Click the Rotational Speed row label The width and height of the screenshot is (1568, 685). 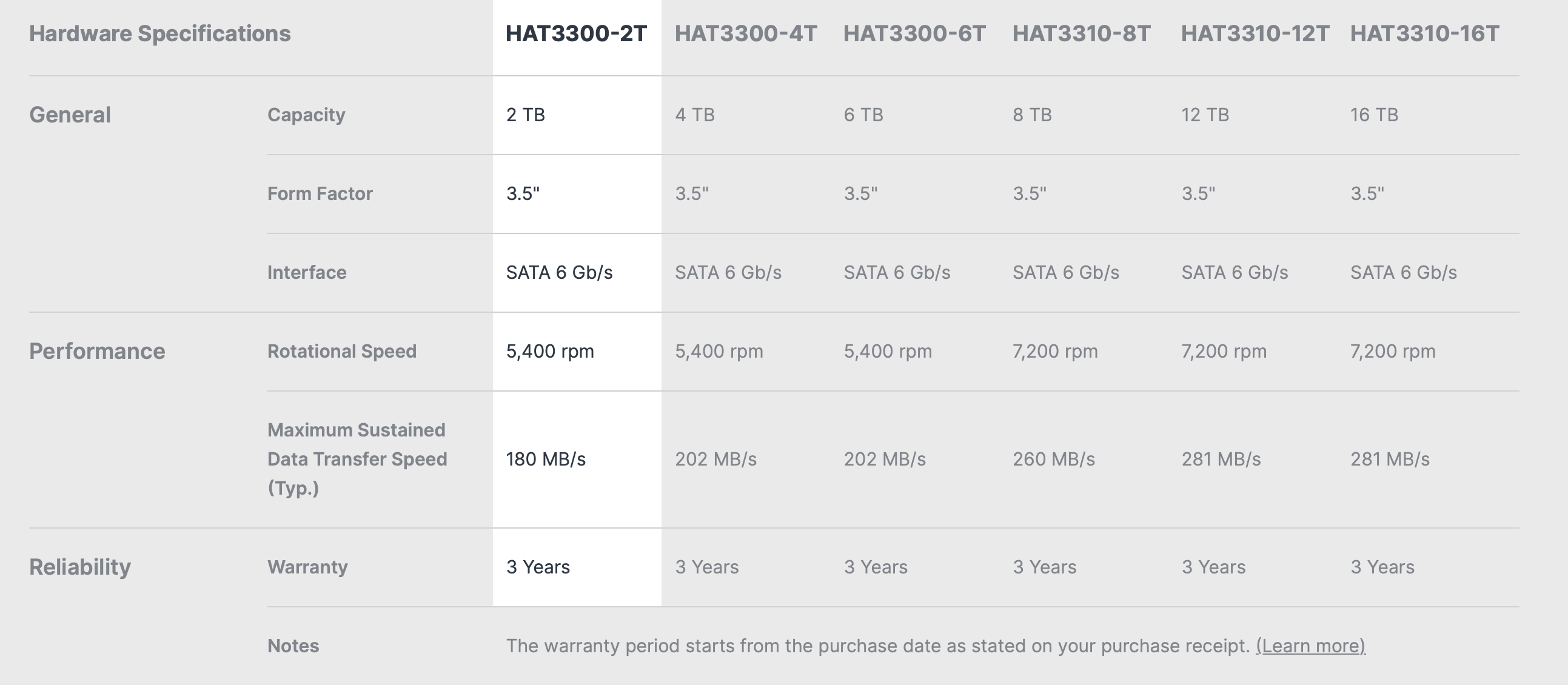[342, 351]
